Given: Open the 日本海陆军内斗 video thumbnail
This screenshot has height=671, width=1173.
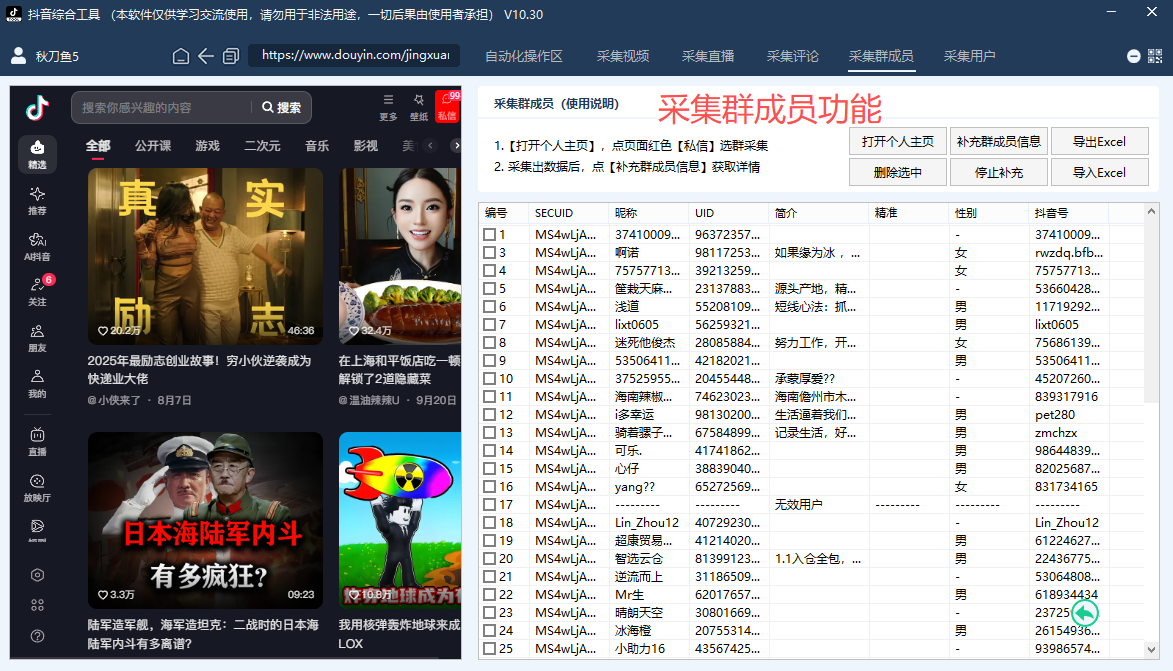Looking at the screenshot, I should coord(206,520).
